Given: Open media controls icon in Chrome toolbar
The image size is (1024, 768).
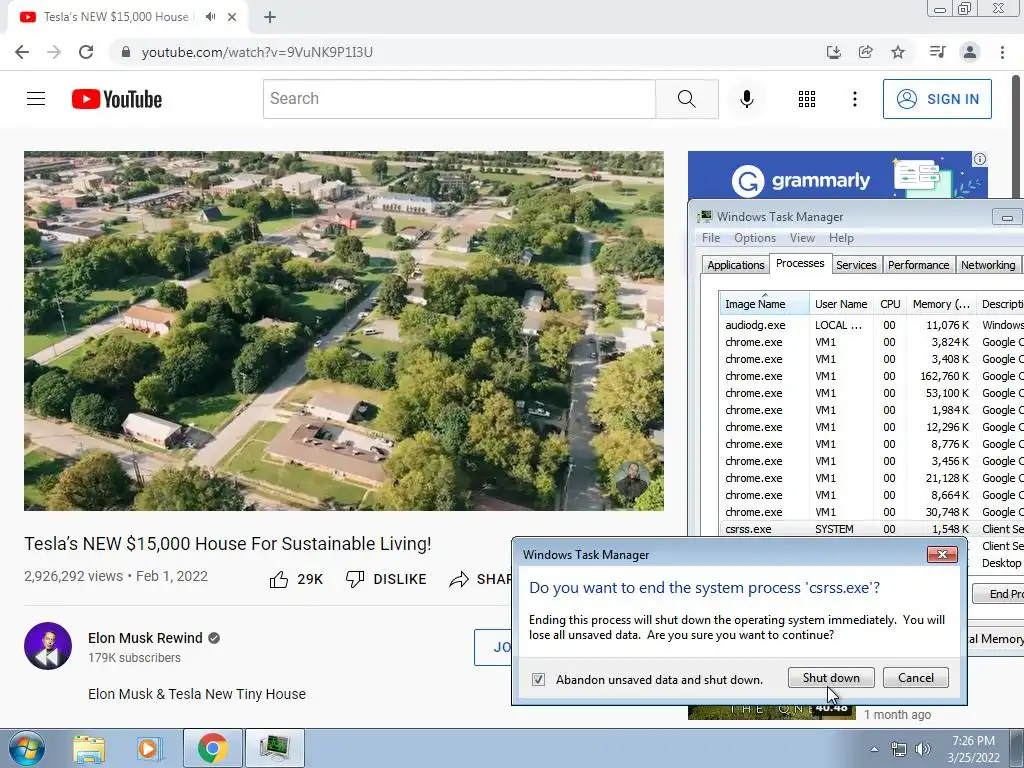Looking at the screenshot, I should click(x=937, y=52).
